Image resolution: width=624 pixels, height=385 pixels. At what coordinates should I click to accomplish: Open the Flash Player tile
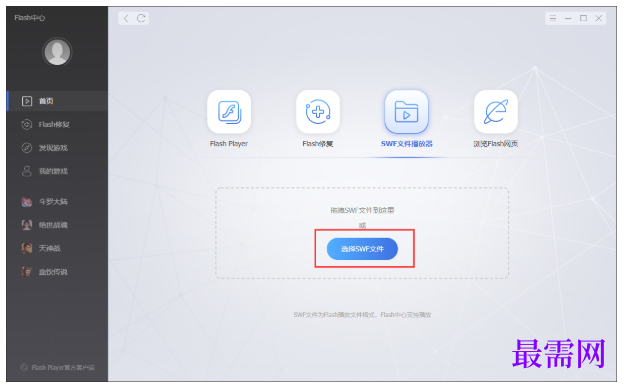click(229, 111)
